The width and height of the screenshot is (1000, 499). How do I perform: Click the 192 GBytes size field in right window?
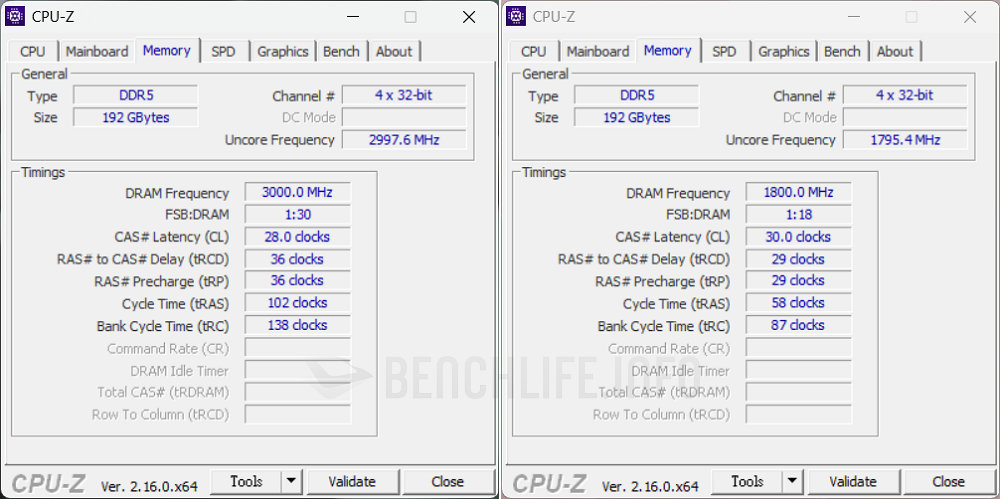[x=637, y=117]
